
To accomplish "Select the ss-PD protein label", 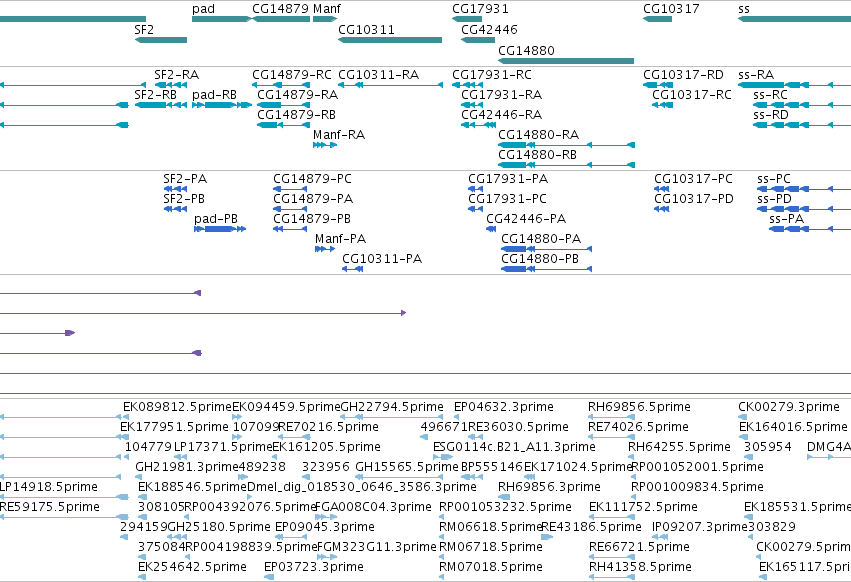I will [x=774, y=199].
